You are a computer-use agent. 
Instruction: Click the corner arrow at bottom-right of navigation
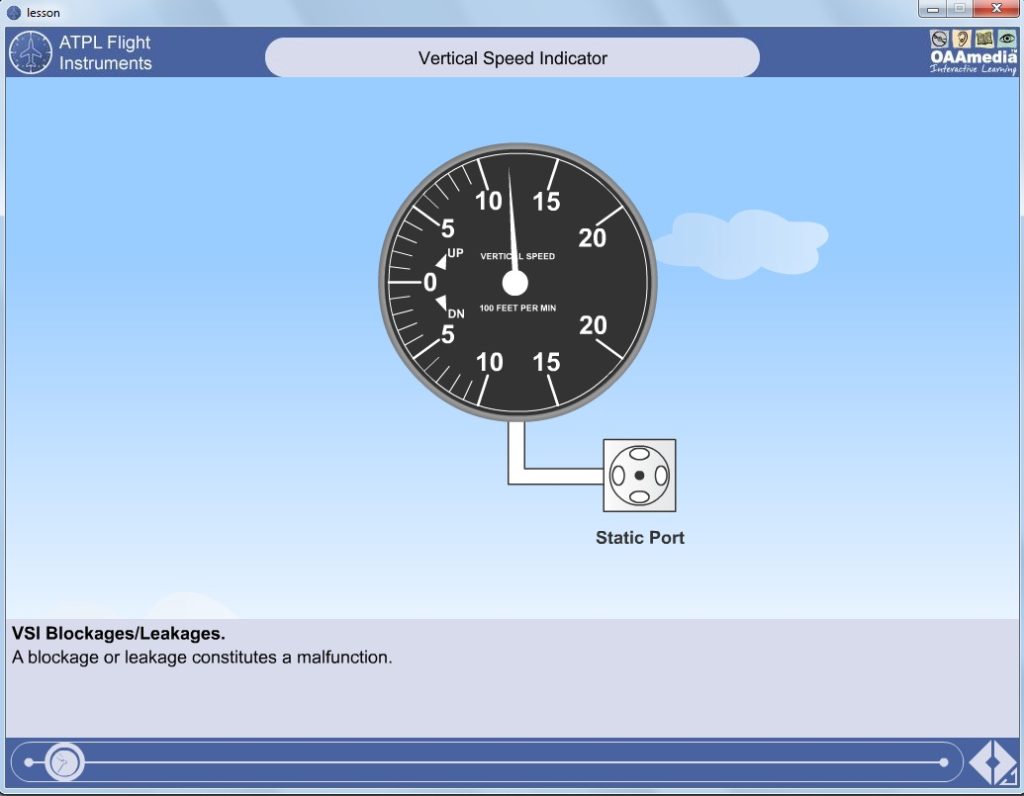[1009, 777]
